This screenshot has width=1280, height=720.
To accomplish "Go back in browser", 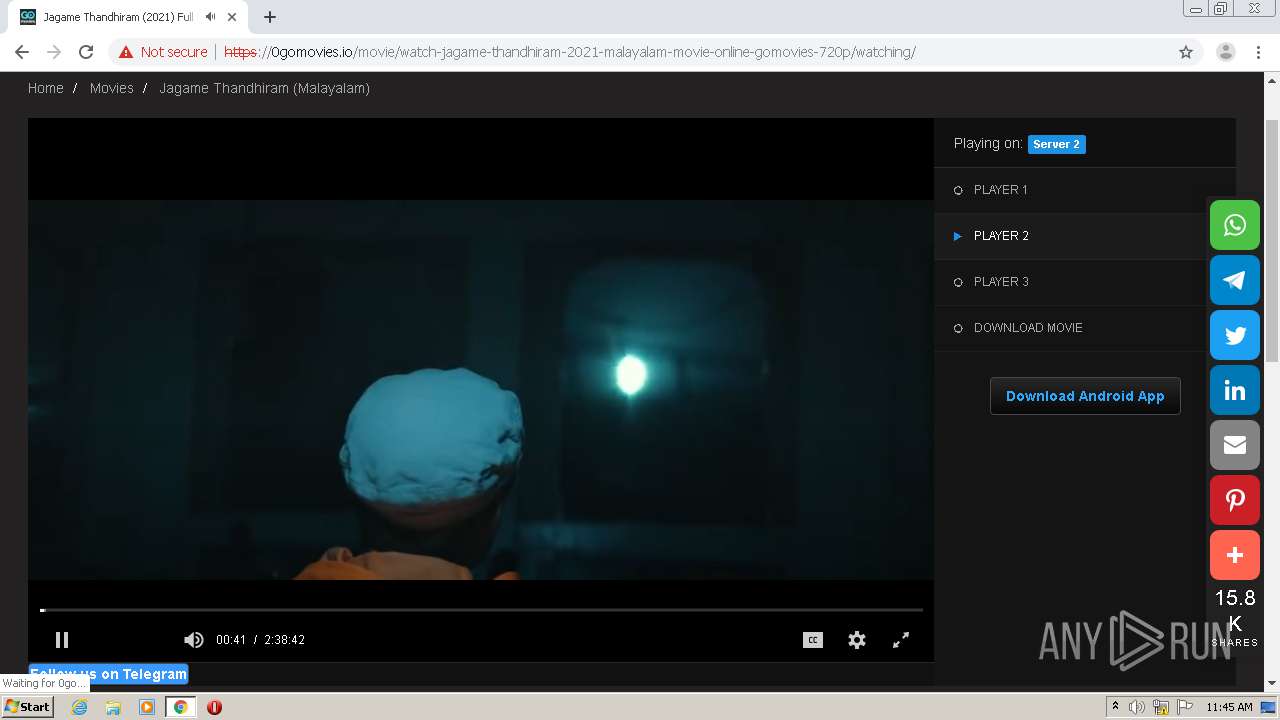I will coord(22,52).
